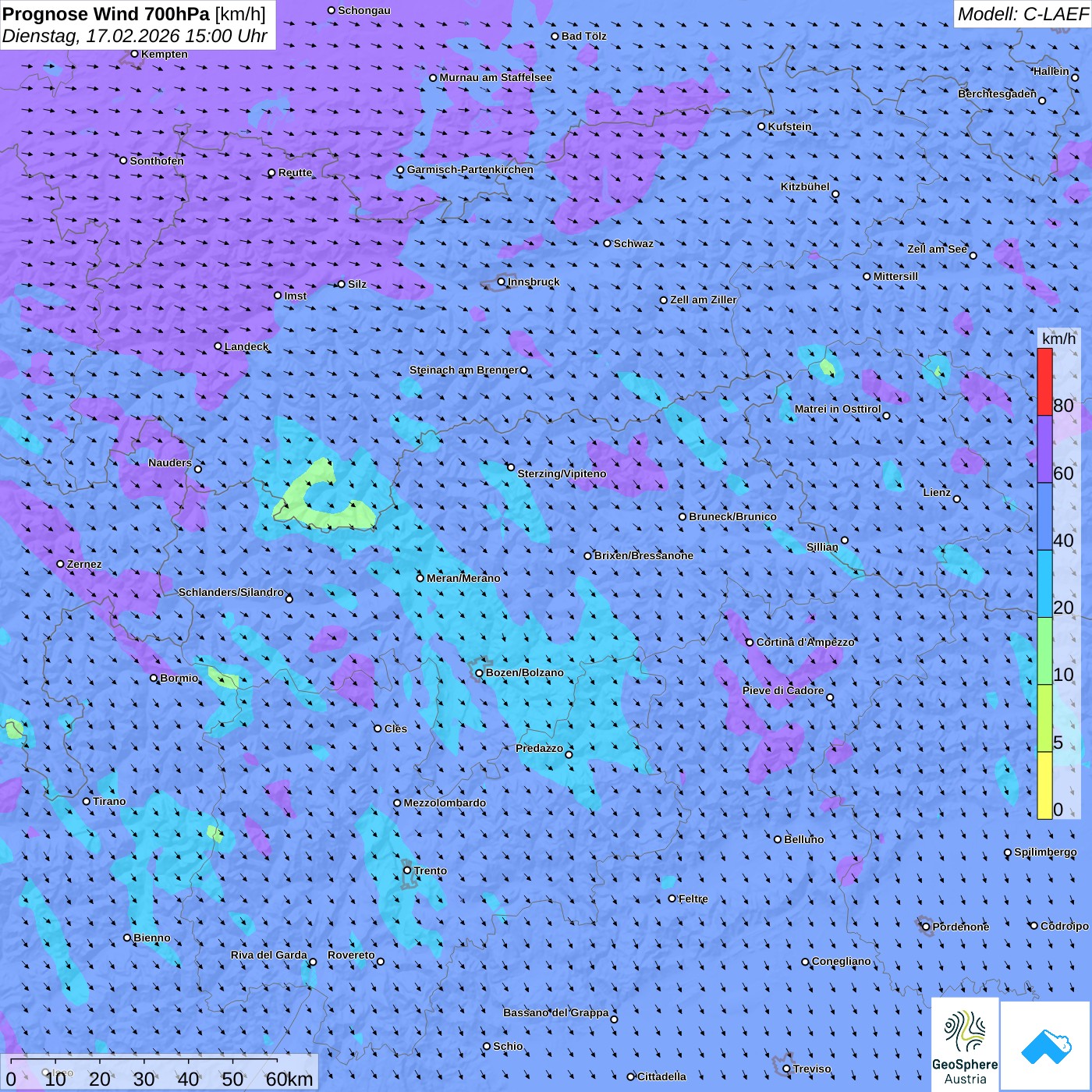Click the Codroipo label
Screen dimensions: 1092x1092
tap(1064, 926)
